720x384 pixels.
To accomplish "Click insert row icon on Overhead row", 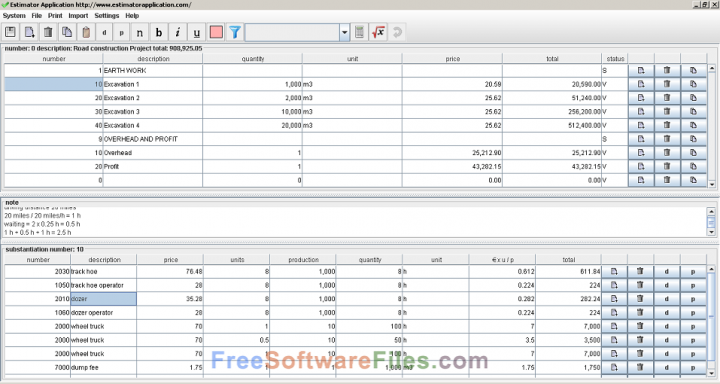I will [x=641, y=152].
